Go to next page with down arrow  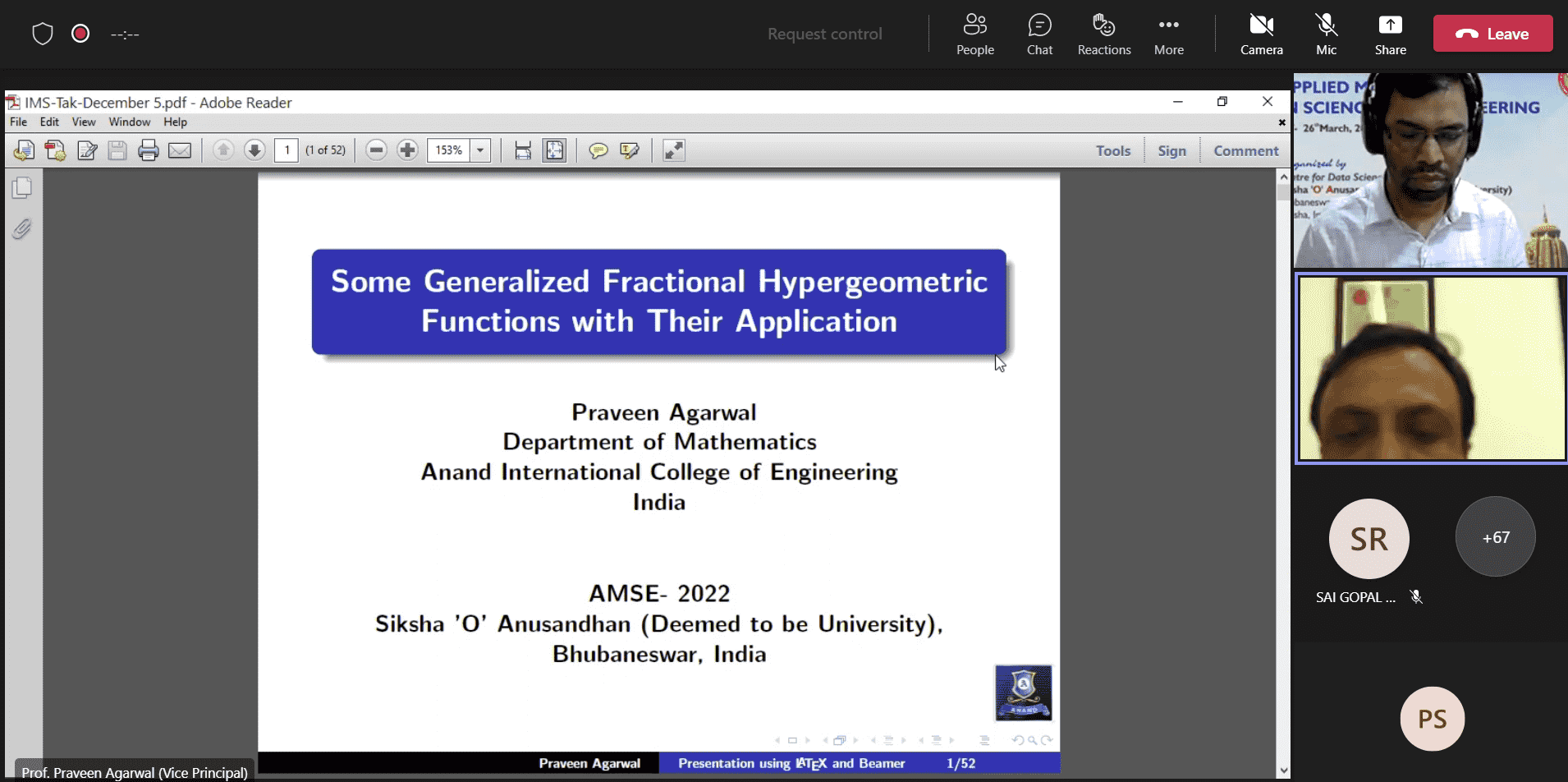pyautogui.click(x=254, y=150)
